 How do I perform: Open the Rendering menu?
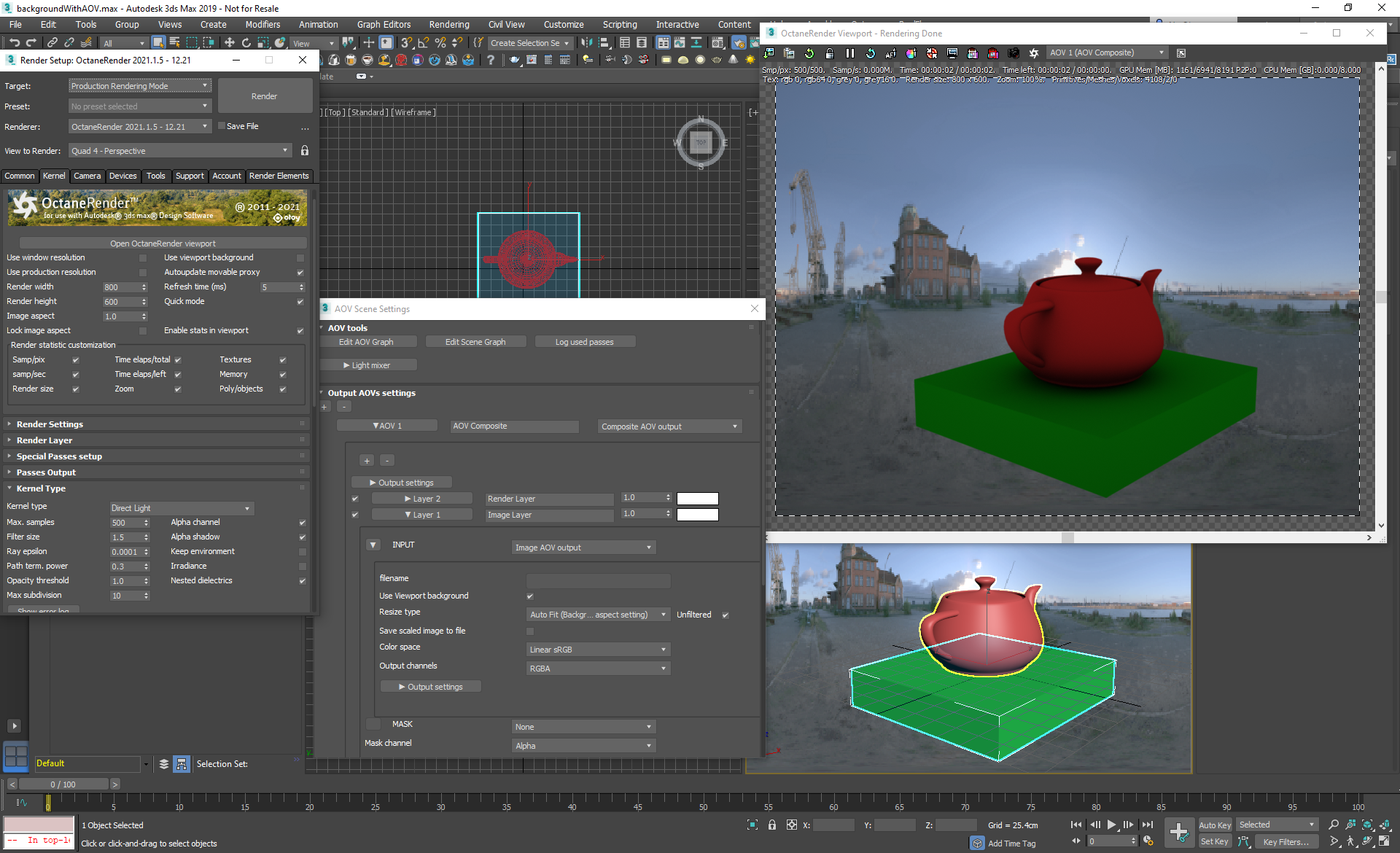pos(448,24)
